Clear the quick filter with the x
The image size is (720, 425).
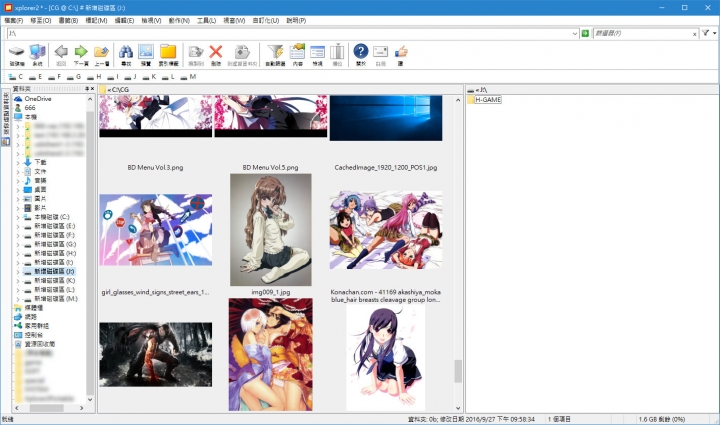(x=694, y=34)
